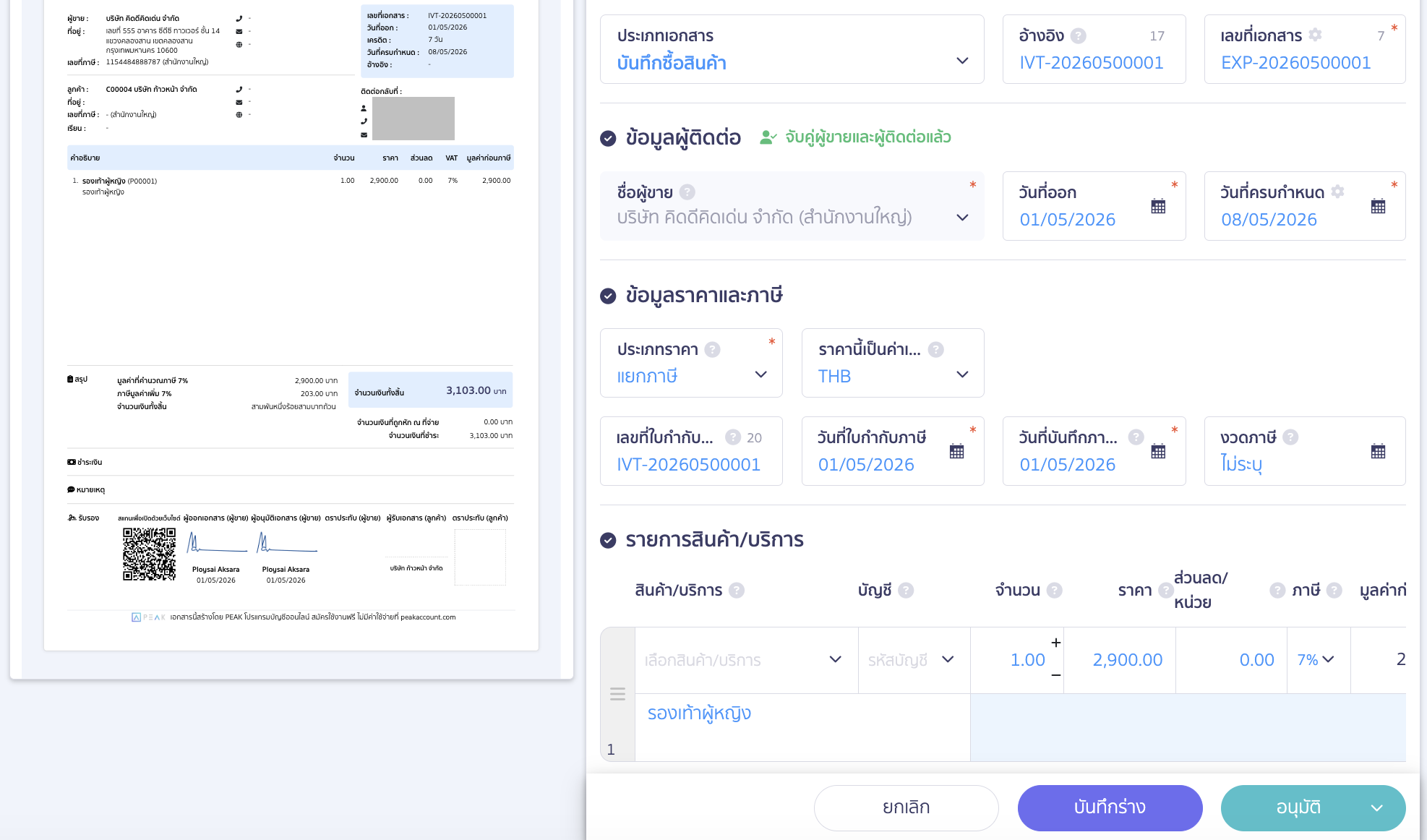1427x840 pixels.
Task: Click the help icon beside 'ราคา' column
Action: [x=1165, y=590]
